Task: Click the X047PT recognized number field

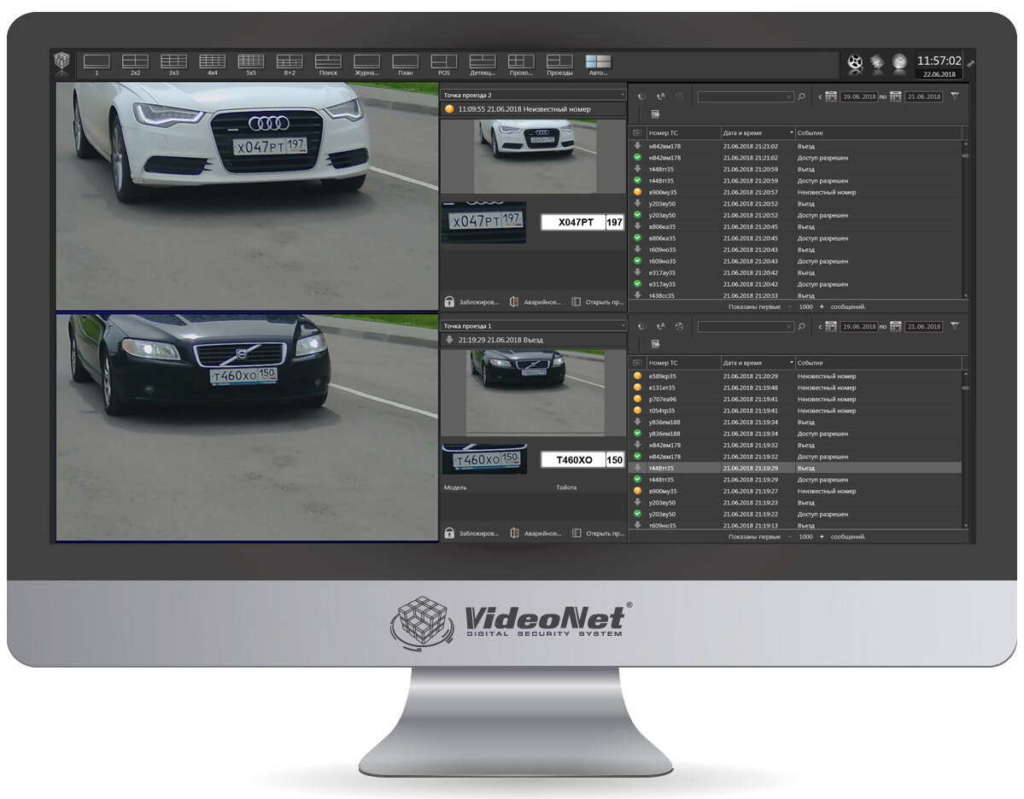Action: (573, 222)
